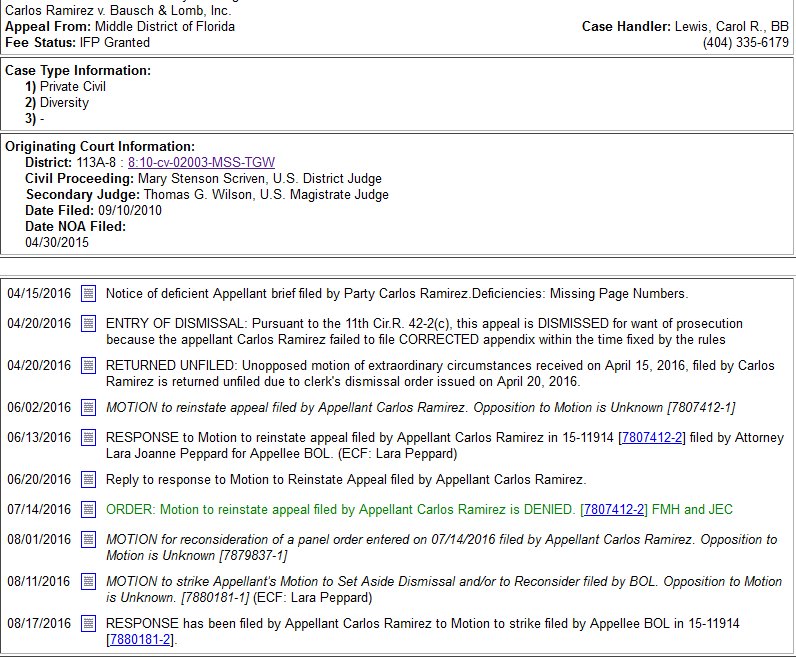The image size is (796, 659).
Task: Open document icon for 07/14/2016 ORDER entry
Action: coord(88,510)
